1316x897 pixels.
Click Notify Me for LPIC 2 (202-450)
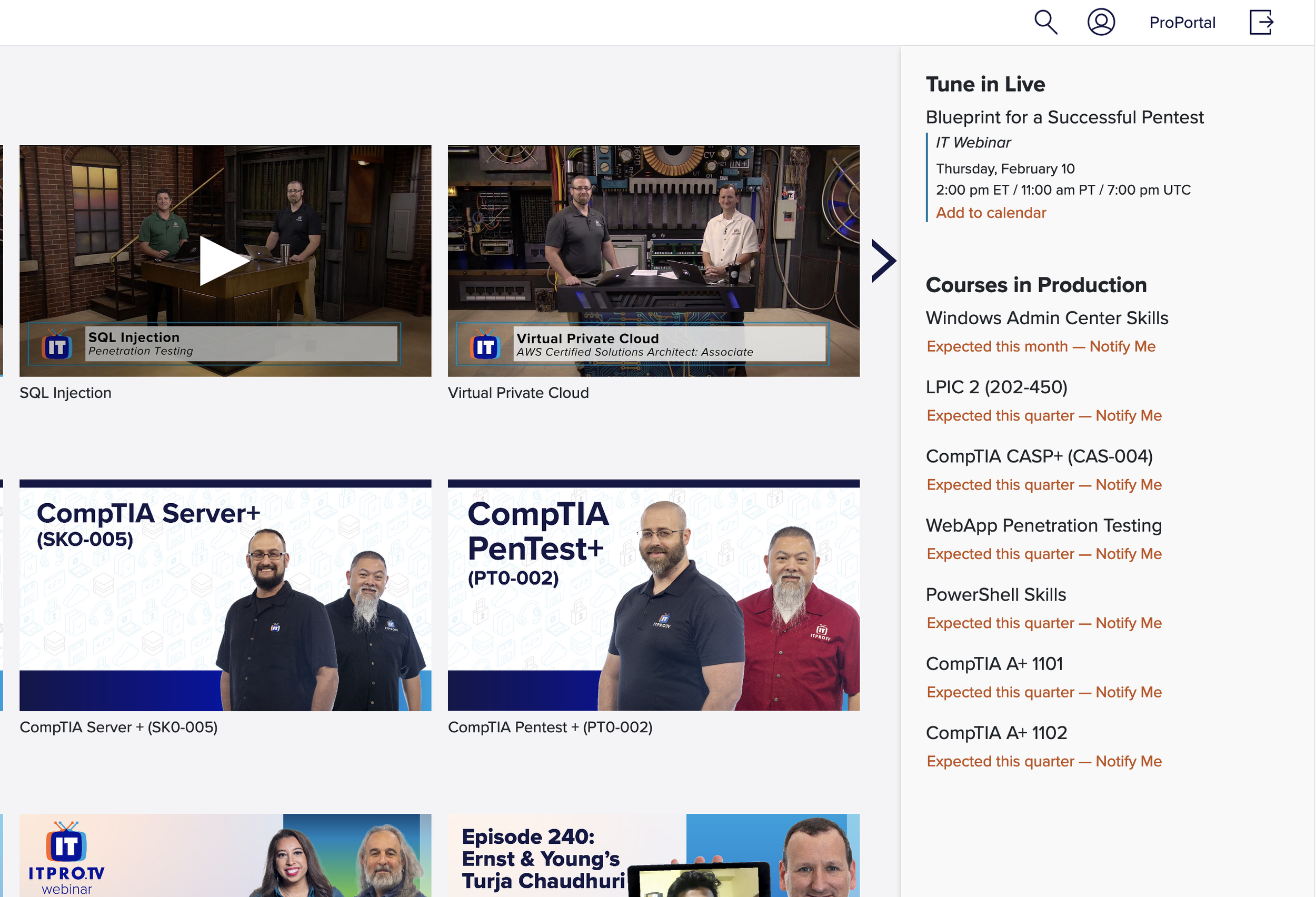coord(1129,416)
